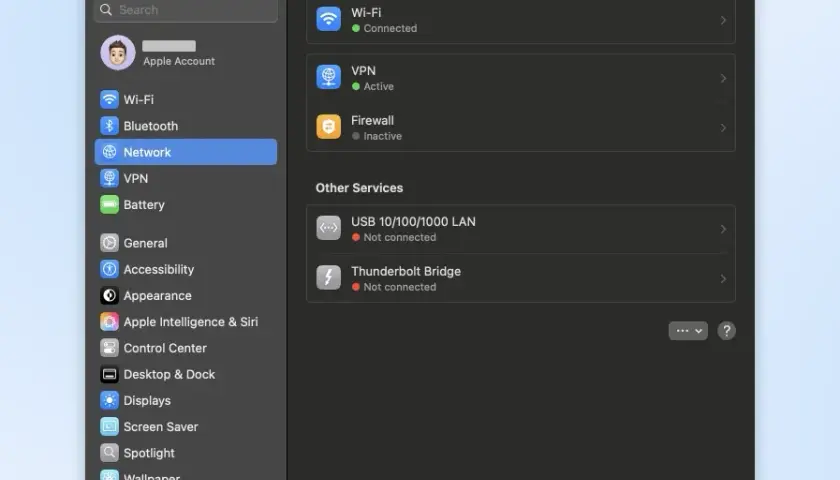The width and height of the screenshot is (840, 480).
Task: Click the Wi-Fi 'Connected' status text
Action: click(390, 28)
